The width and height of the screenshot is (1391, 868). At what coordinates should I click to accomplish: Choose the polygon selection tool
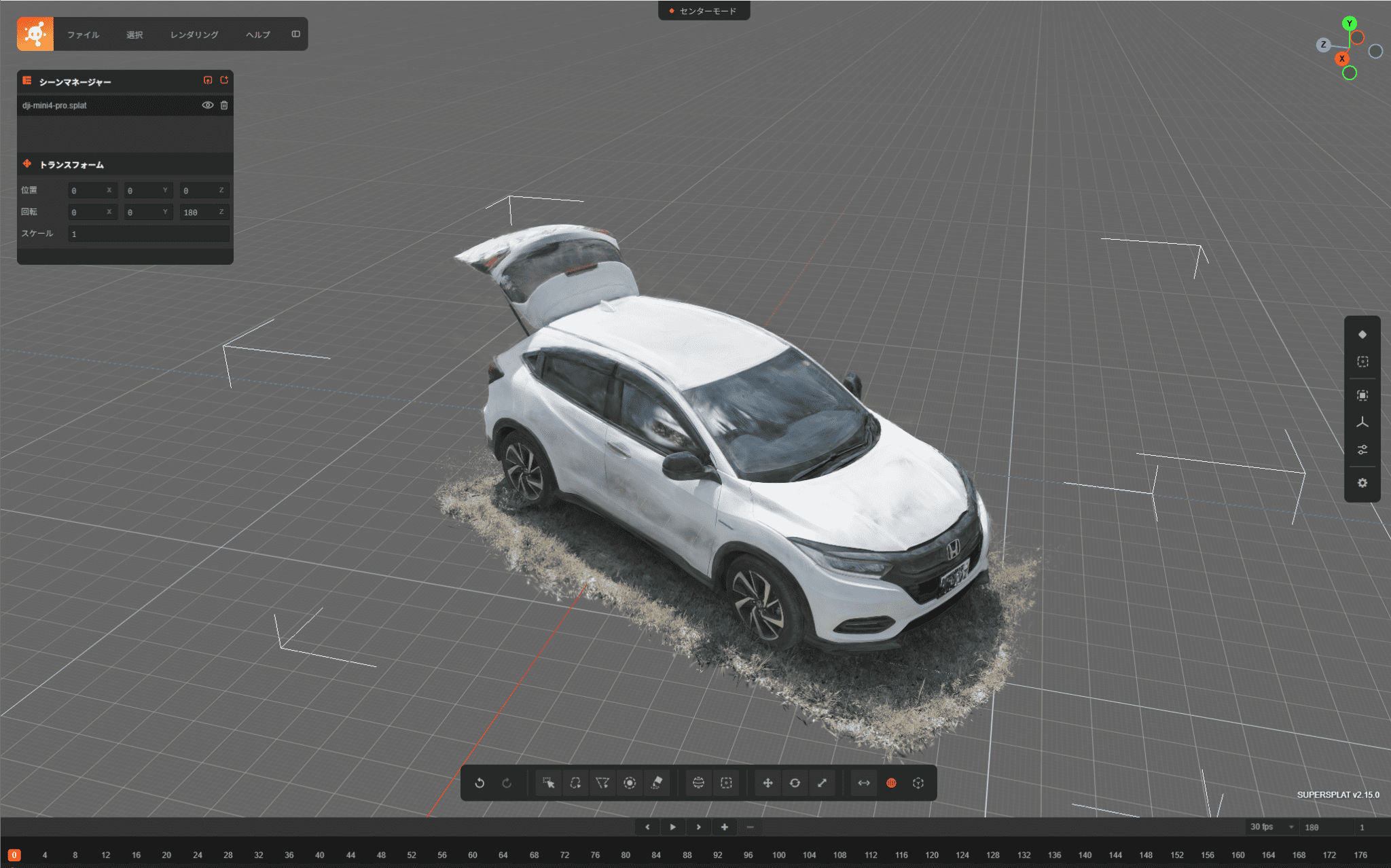coord(602,783)
